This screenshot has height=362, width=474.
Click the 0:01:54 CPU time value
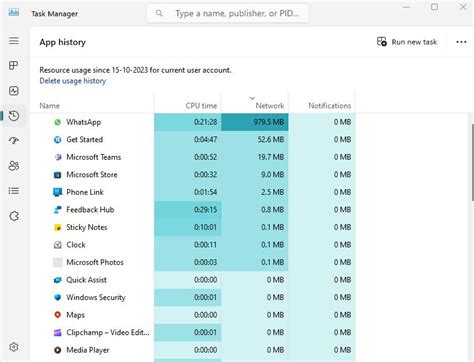[205, 192]
